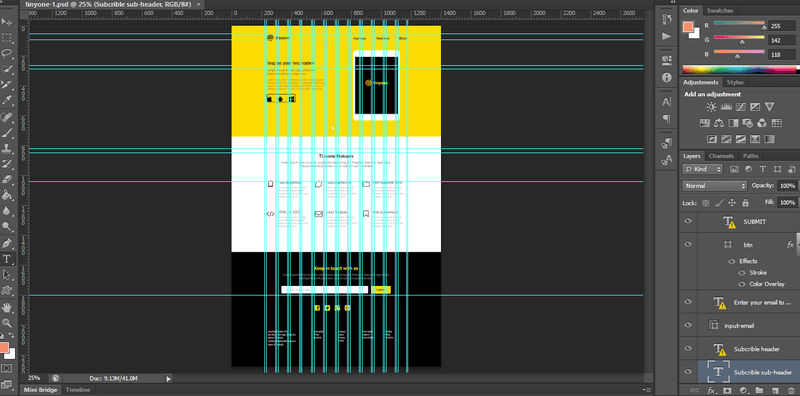Switch to the Channels tab
The width and height of the screenshot is (800, 396).
click(x=721, y=156)
